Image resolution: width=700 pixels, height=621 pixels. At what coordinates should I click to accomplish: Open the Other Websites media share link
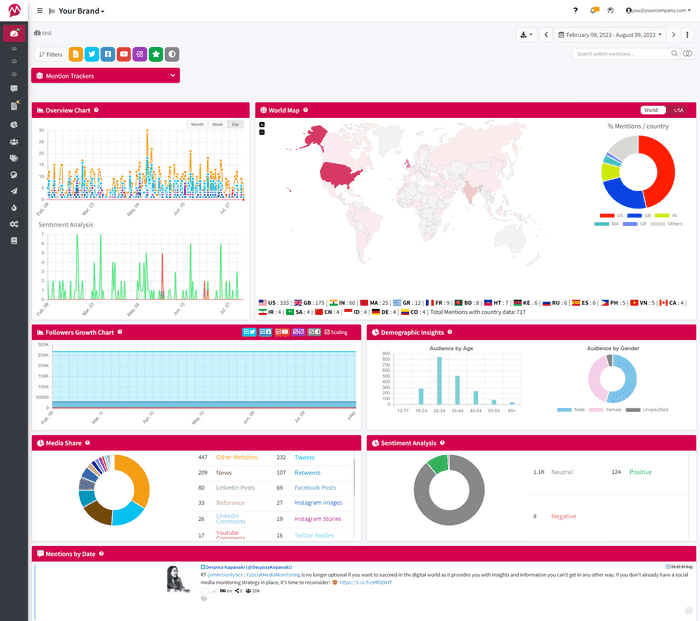[x=236, y=457]
